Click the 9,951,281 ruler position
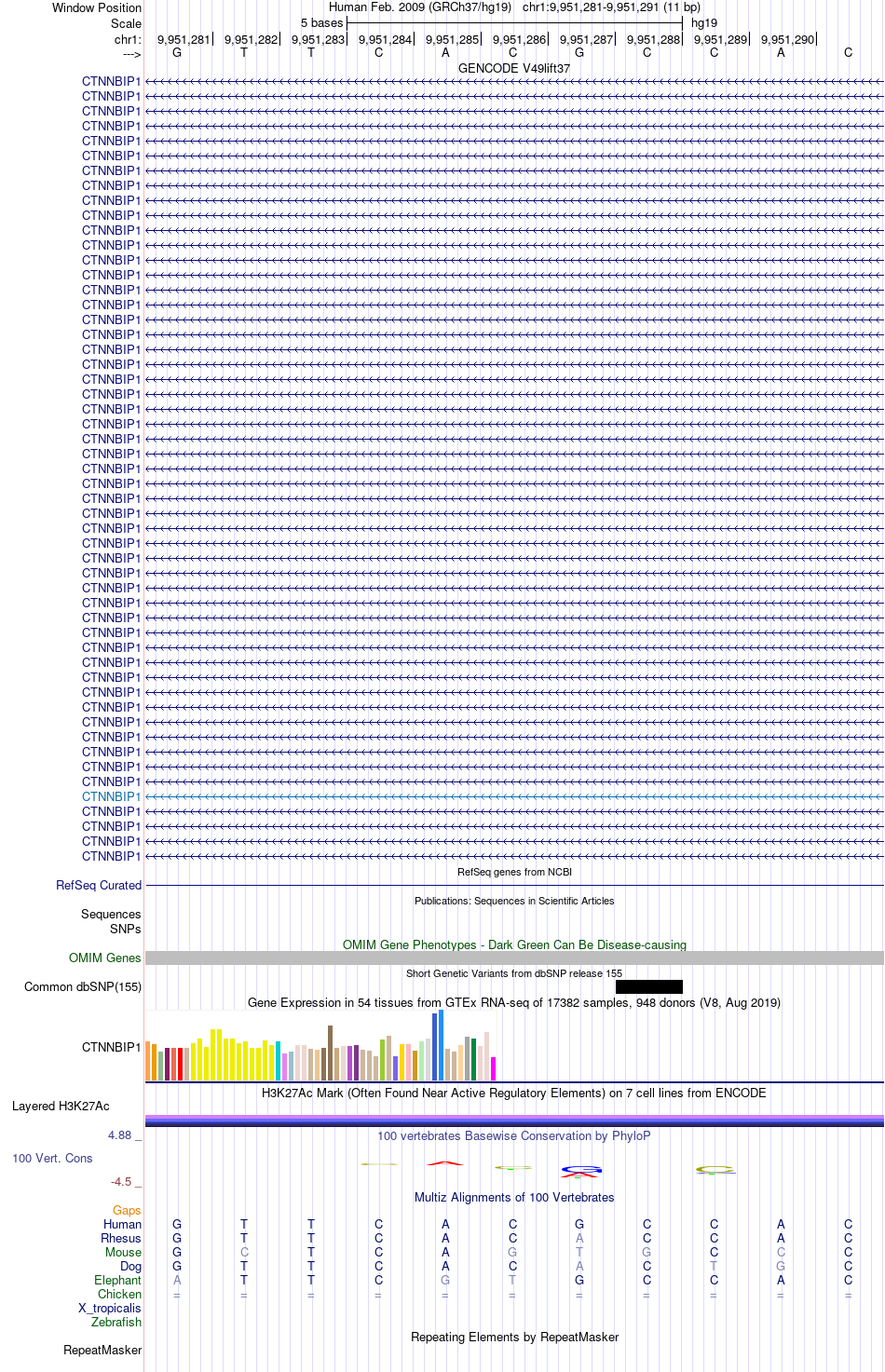Viewport: 885px width, 1372px height. click(x=184, y=40)
